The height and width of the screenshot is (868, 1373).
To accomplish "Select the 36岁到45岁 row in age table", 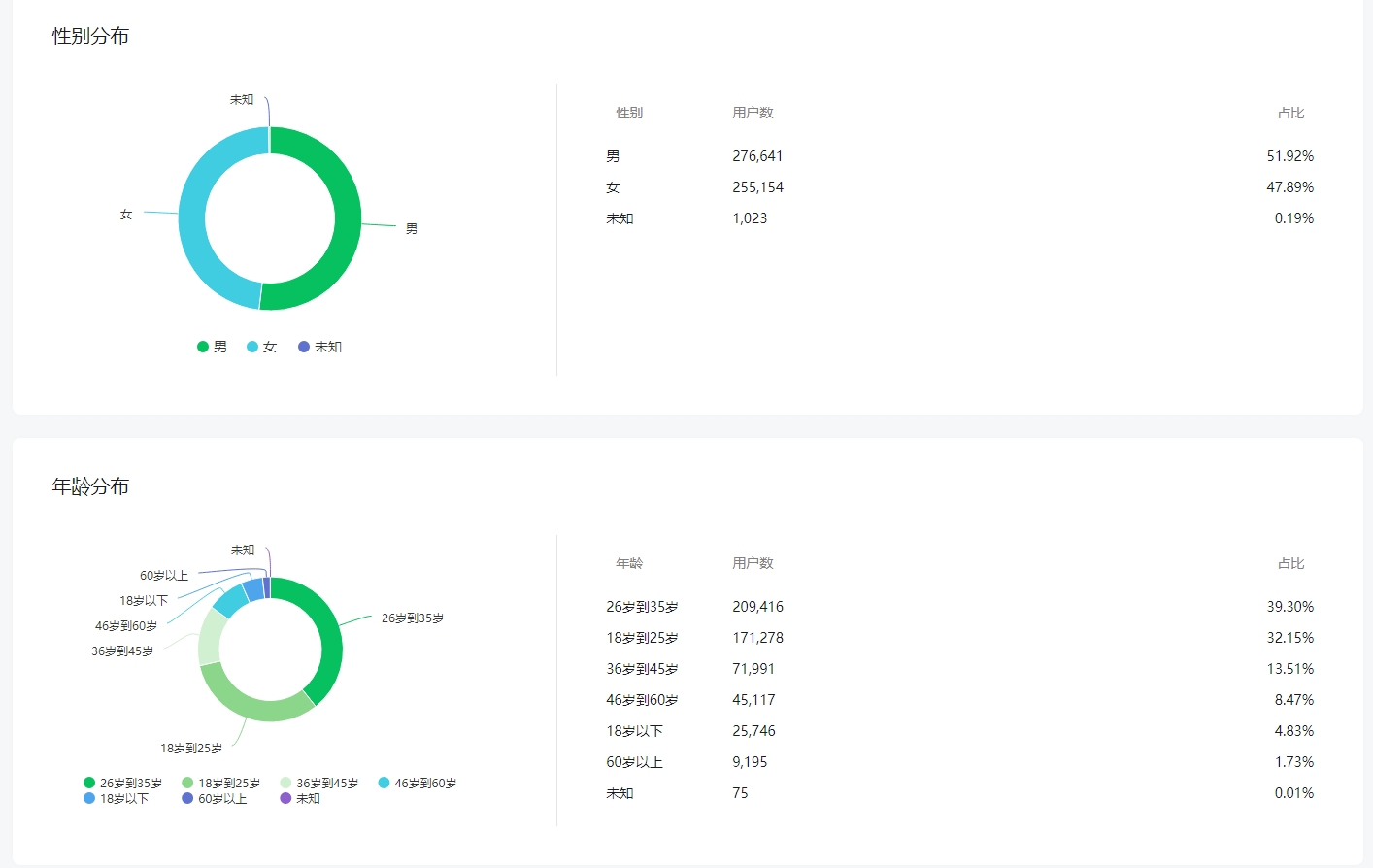I will tap(959, 669).
